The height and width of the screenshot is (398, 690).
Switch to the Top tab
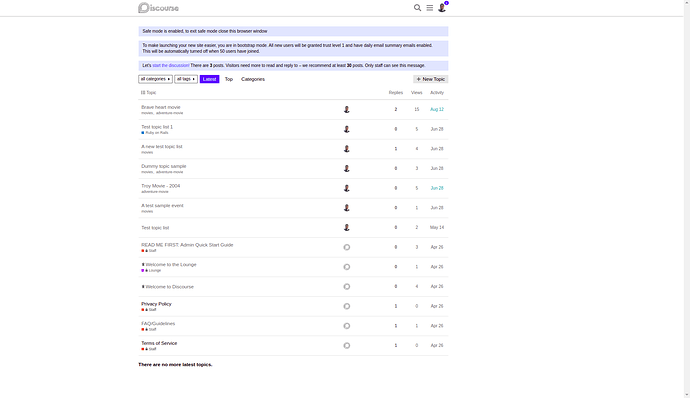pyautogui.click(x=229, y=79)
